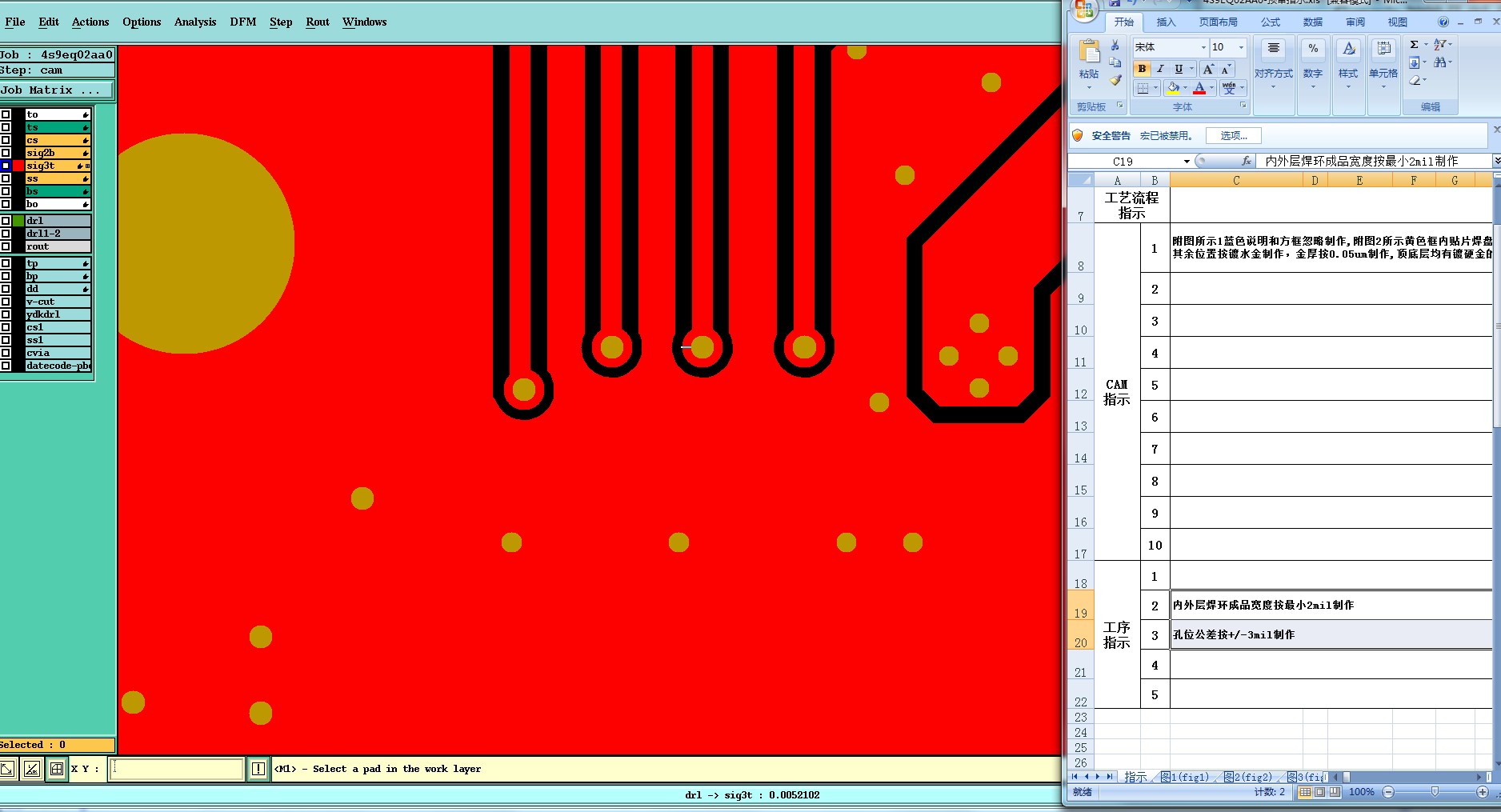
Task: Click the X Y coordinate input field
Action: (176, 769)
